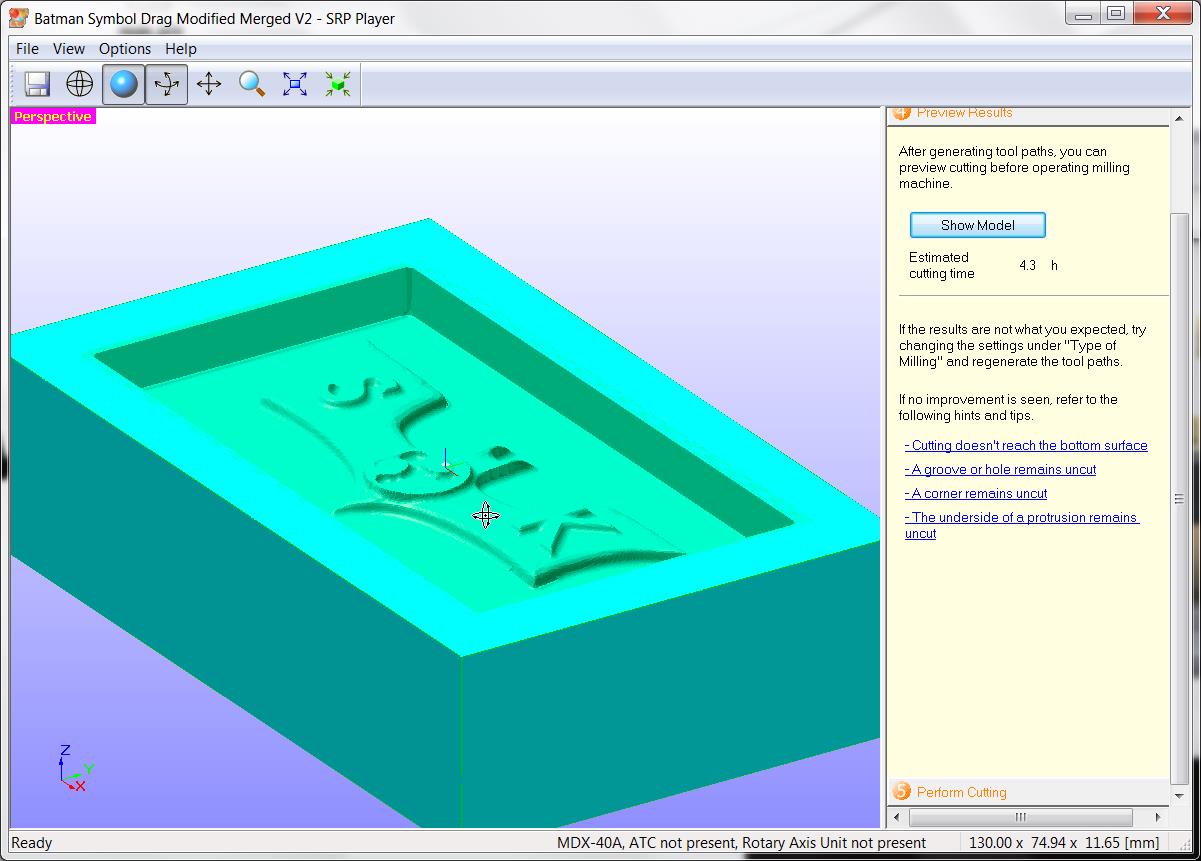Viewport: 1201px width, 861px height.
Task: Click vertical scrollbar down arrow in side panel
Action: 1179,796
